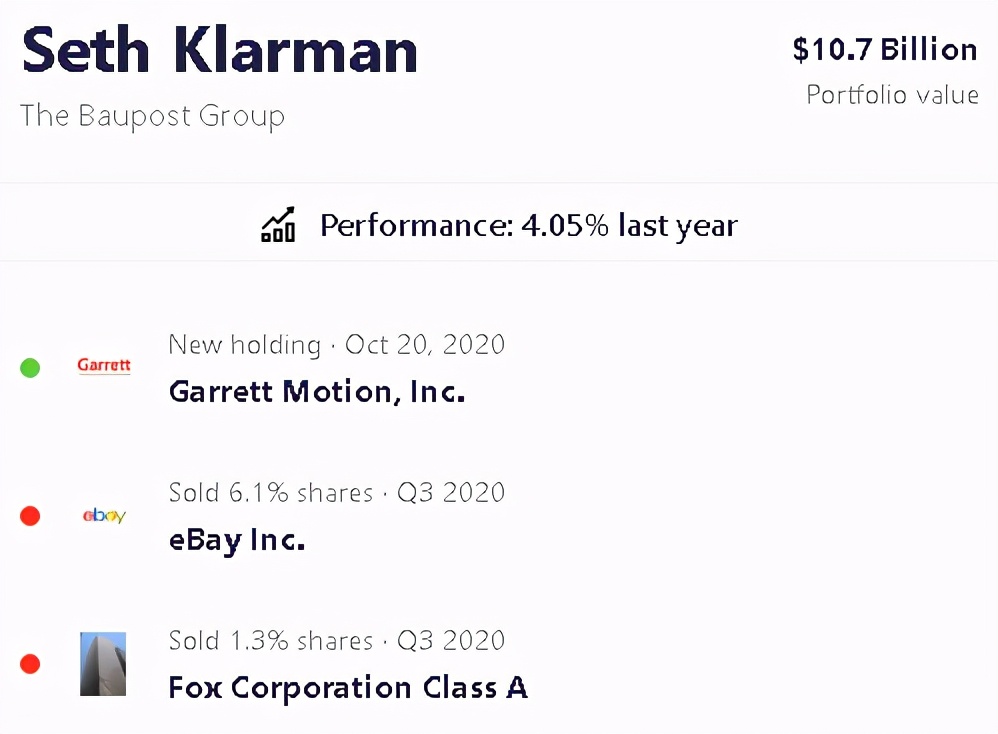998x734 pixels.
Task: Click the eBay logo
Action: [x=104, y=516]
